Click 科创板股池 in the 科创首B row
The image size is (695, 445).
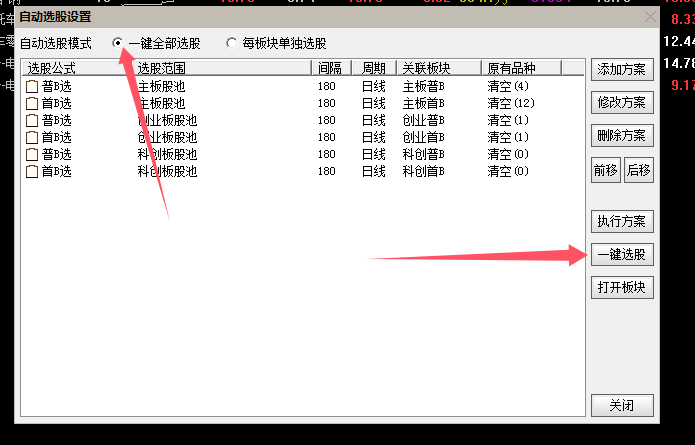[167, 171]
